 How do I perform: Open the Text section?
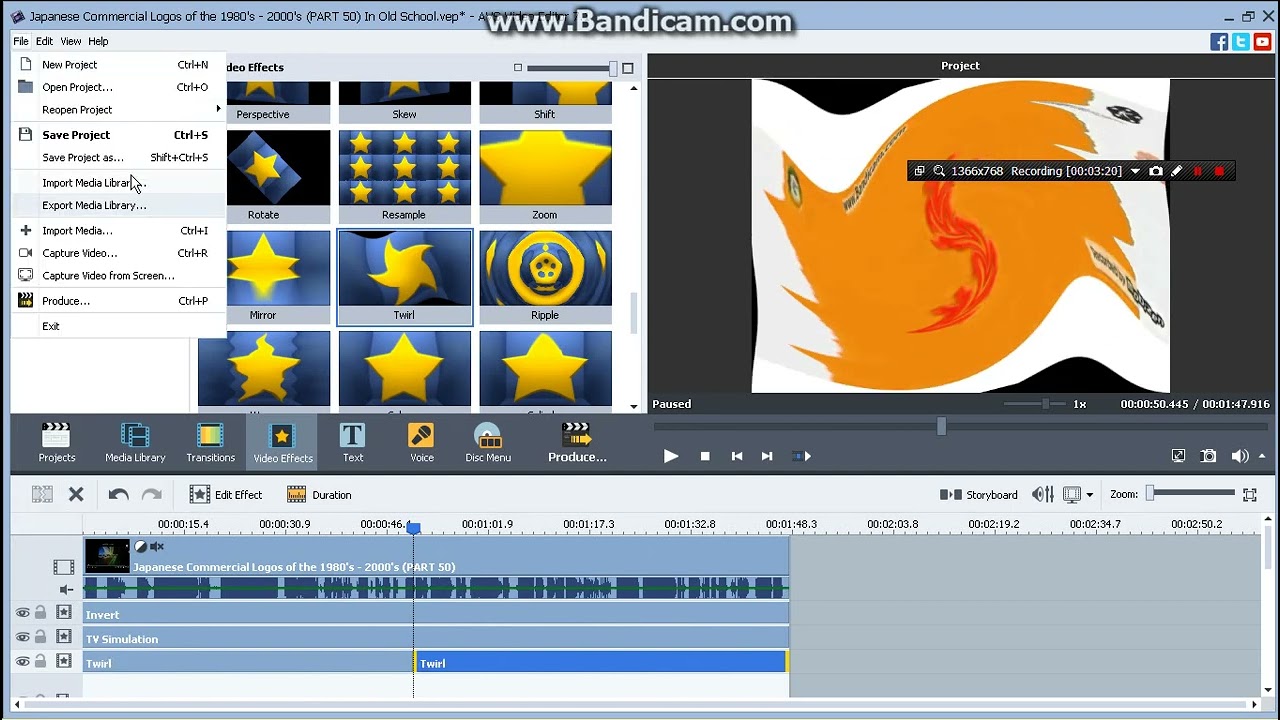point(352,443)
